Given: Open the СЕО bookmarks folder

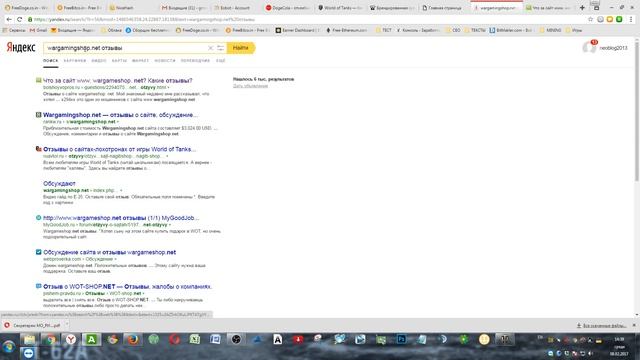Looking at the screenshot, I should 453,30.
